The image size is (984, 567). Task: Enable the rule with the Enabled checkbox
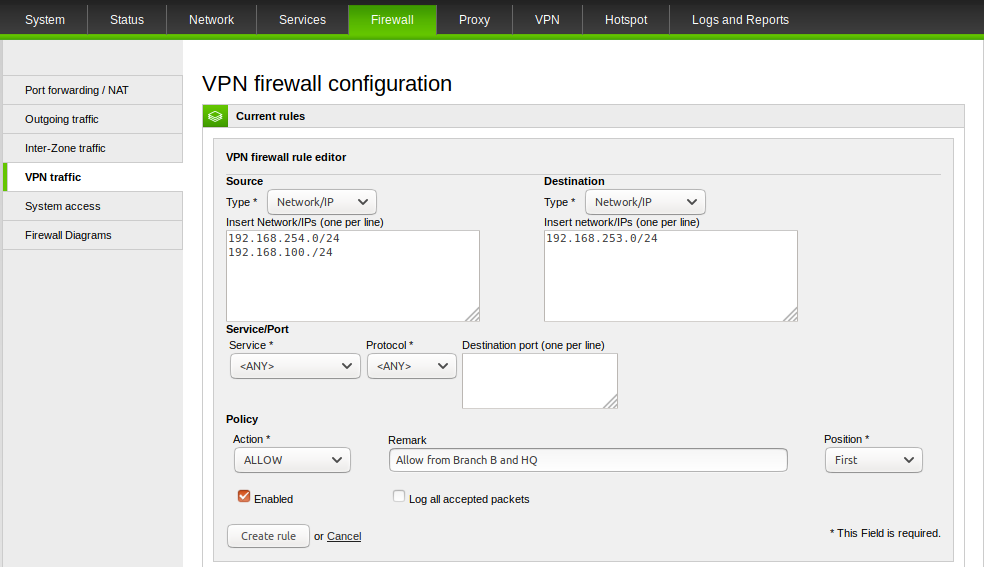pyautogui.click(x=244, y=496)
